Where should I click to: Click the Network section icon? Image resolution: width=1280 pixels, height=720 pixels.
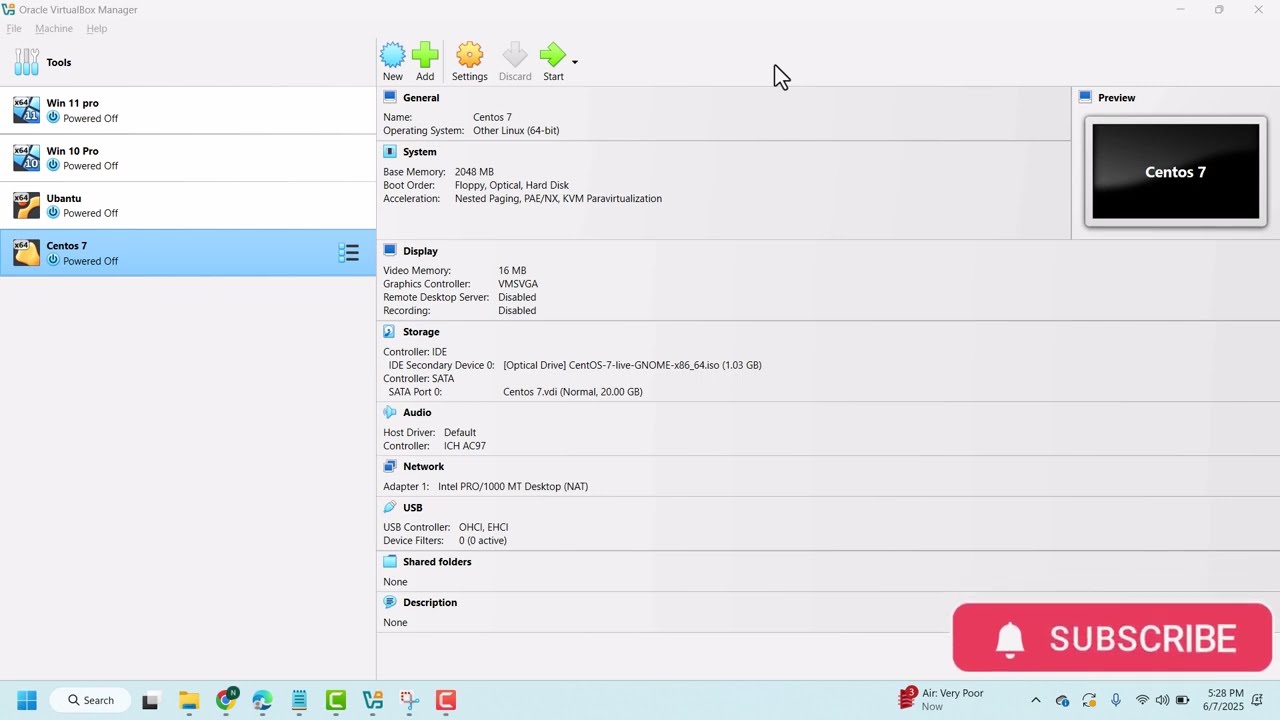click(x=390, y=466)
